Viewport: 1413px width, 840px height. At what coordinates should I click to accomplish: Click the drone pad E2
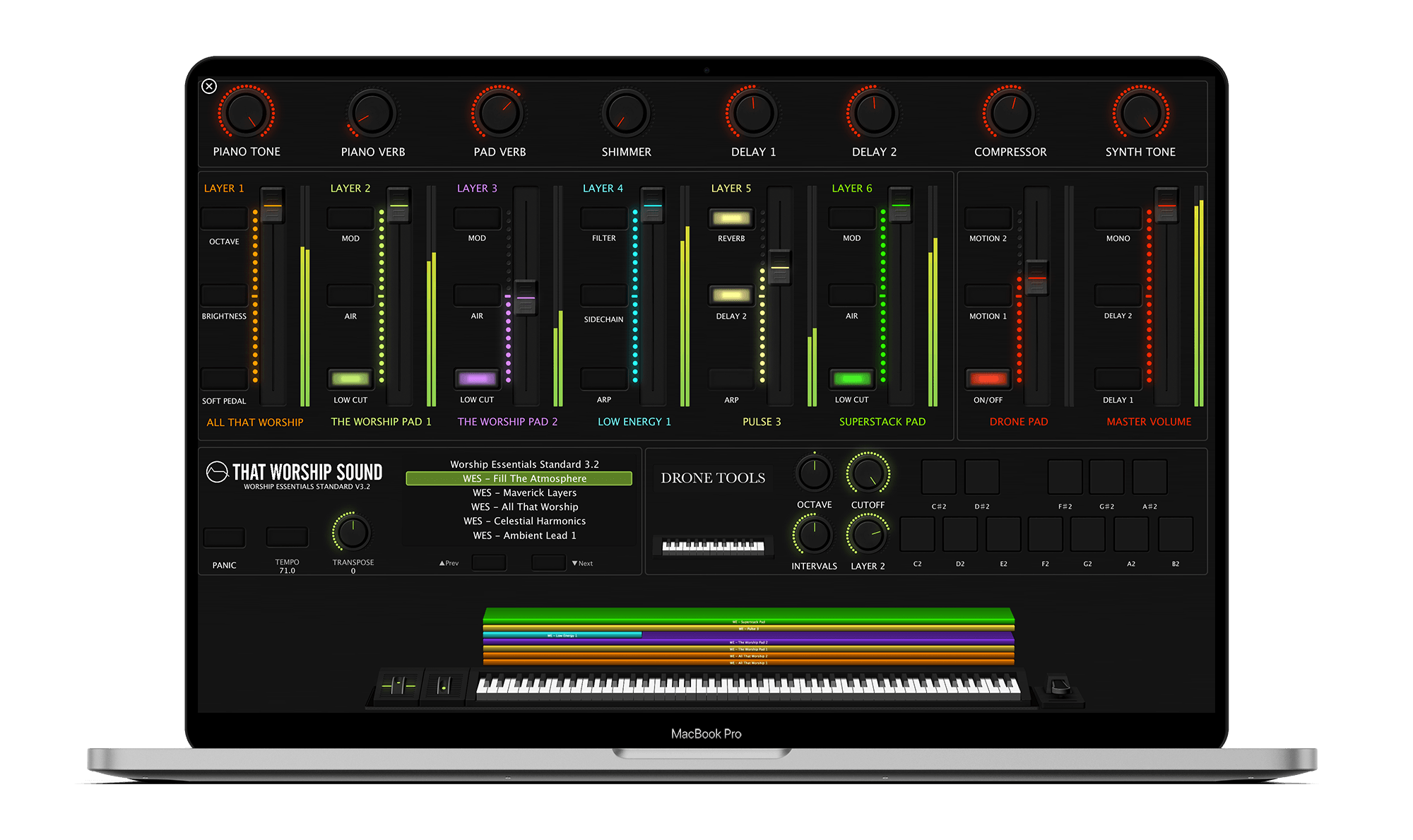(x=1003, y=534)
